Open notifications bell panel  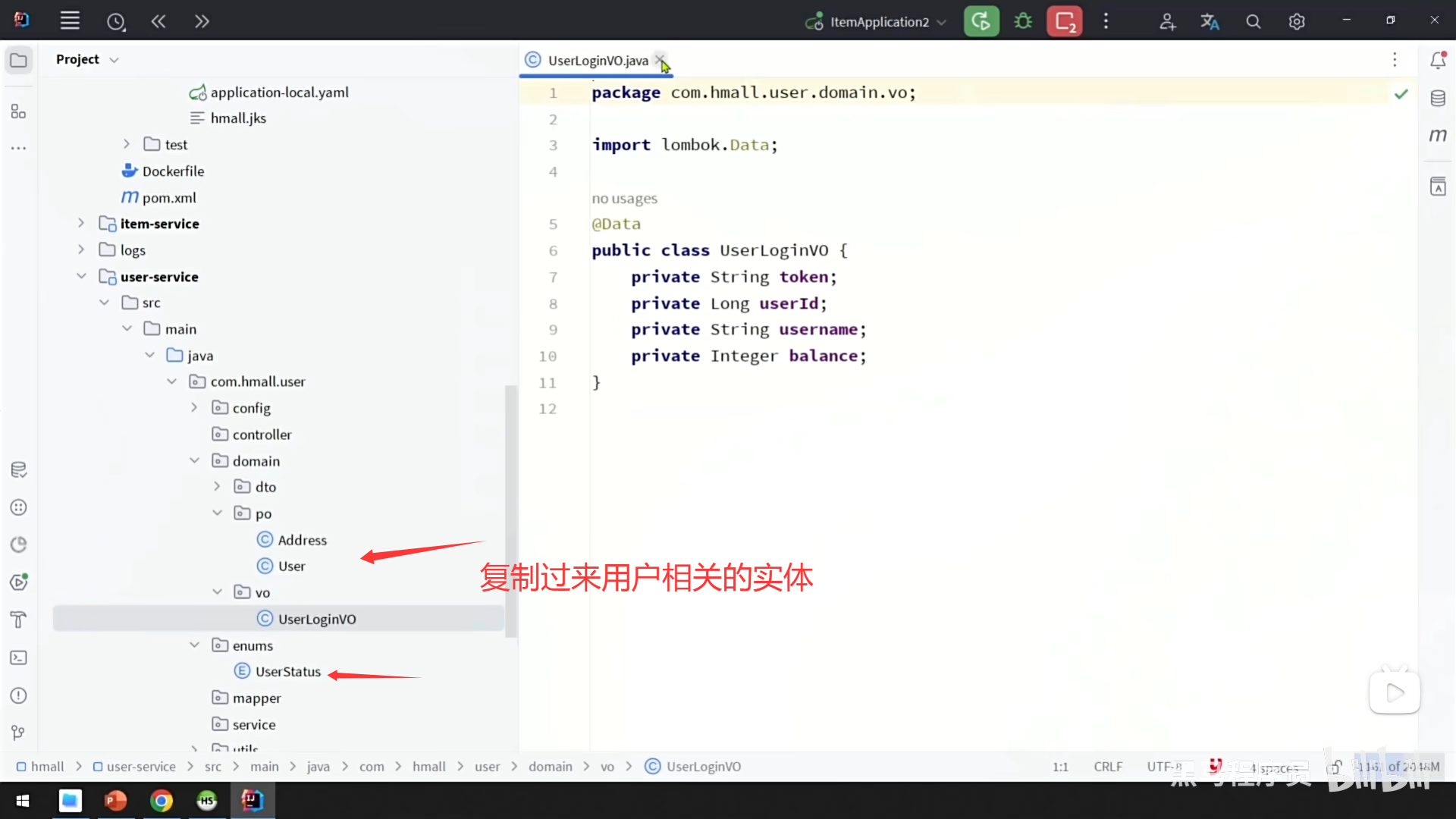1438,60
